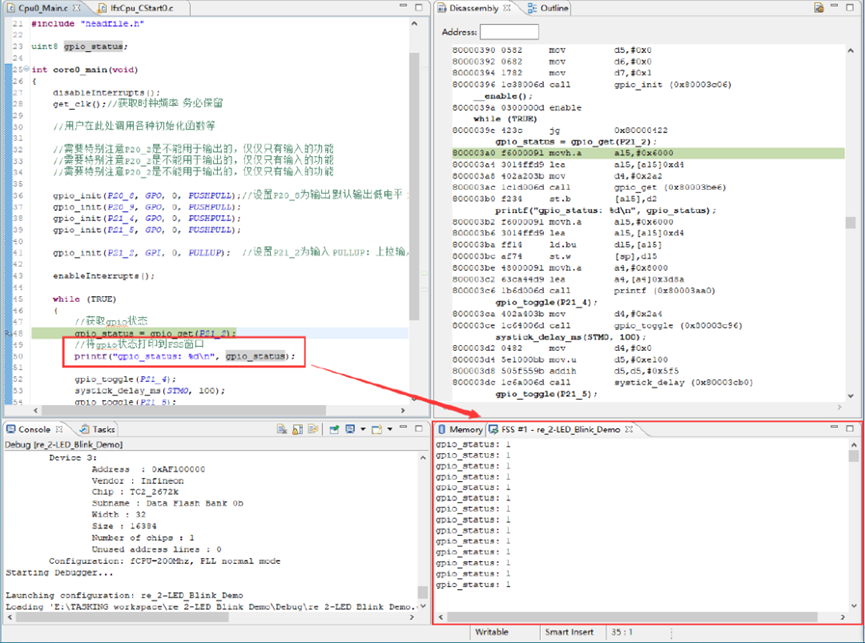Click the editor scroll right arrow
Image resolution: width=865 pixels, height=643 pixels.
(x=403, y=410)
